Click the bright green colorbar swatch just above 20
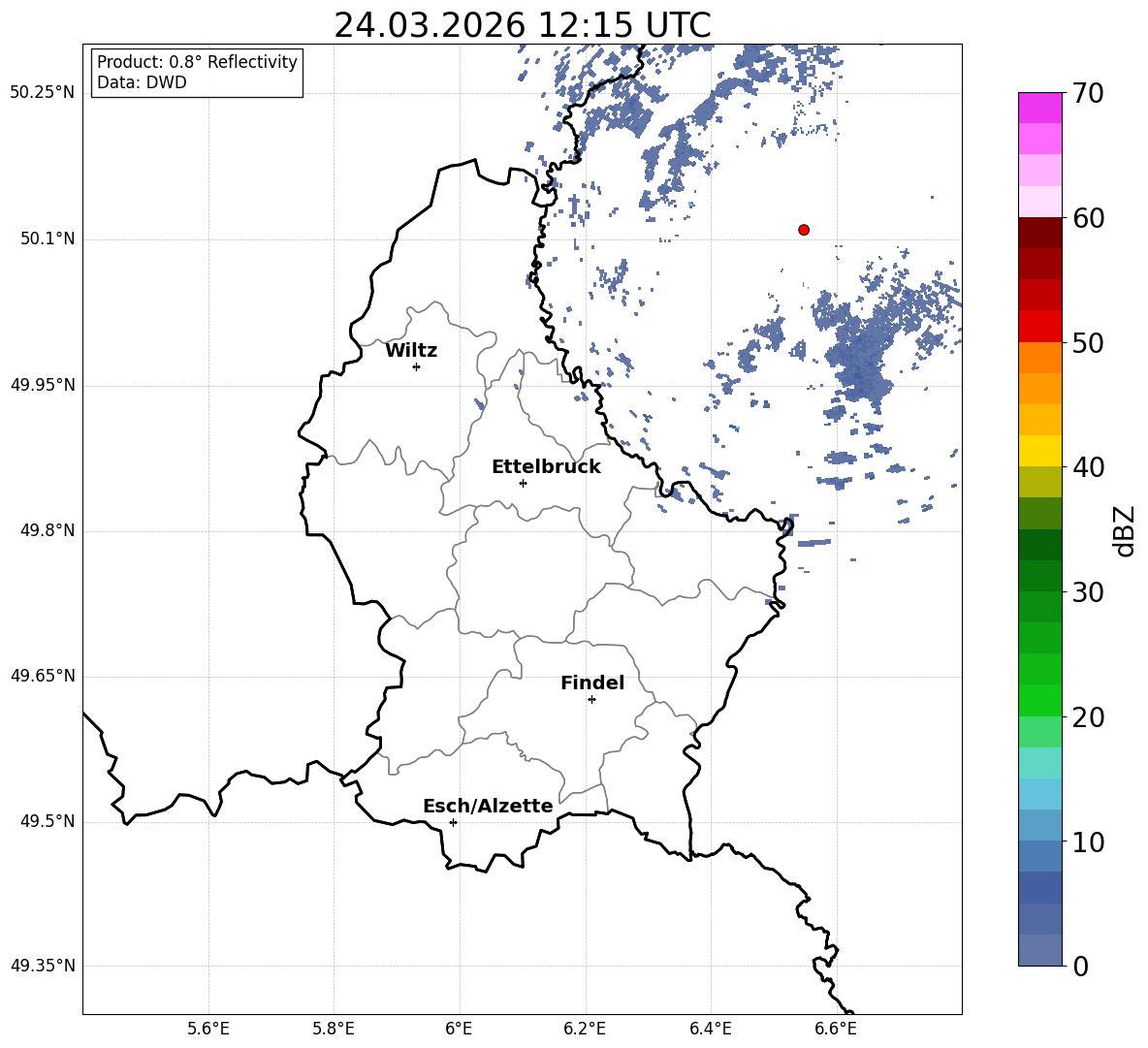Viewport: 1148px width, 1048px height. (1040, 700)
